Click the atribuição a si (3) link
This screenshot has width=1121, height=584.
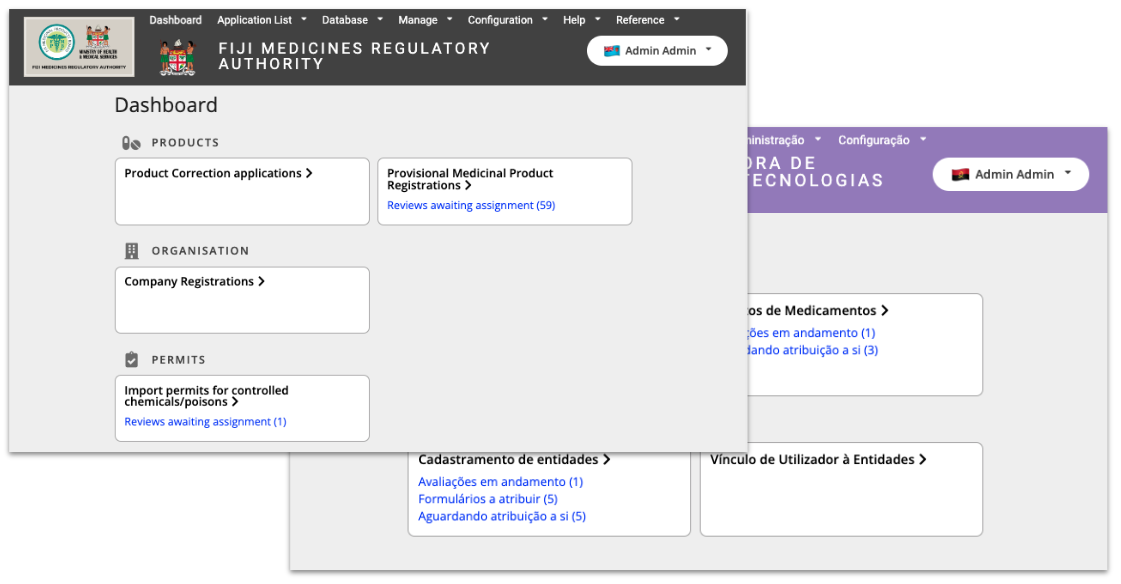tap(814, 350)
